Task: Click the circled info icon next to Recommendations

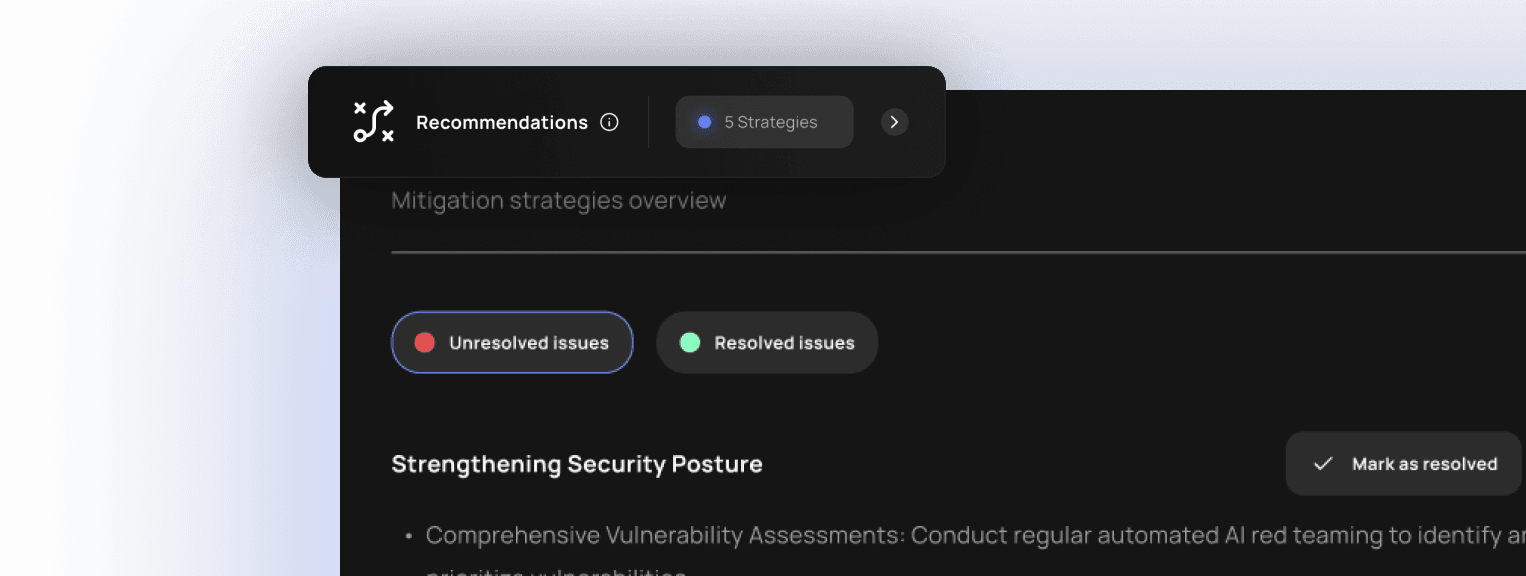Action: 610,122
